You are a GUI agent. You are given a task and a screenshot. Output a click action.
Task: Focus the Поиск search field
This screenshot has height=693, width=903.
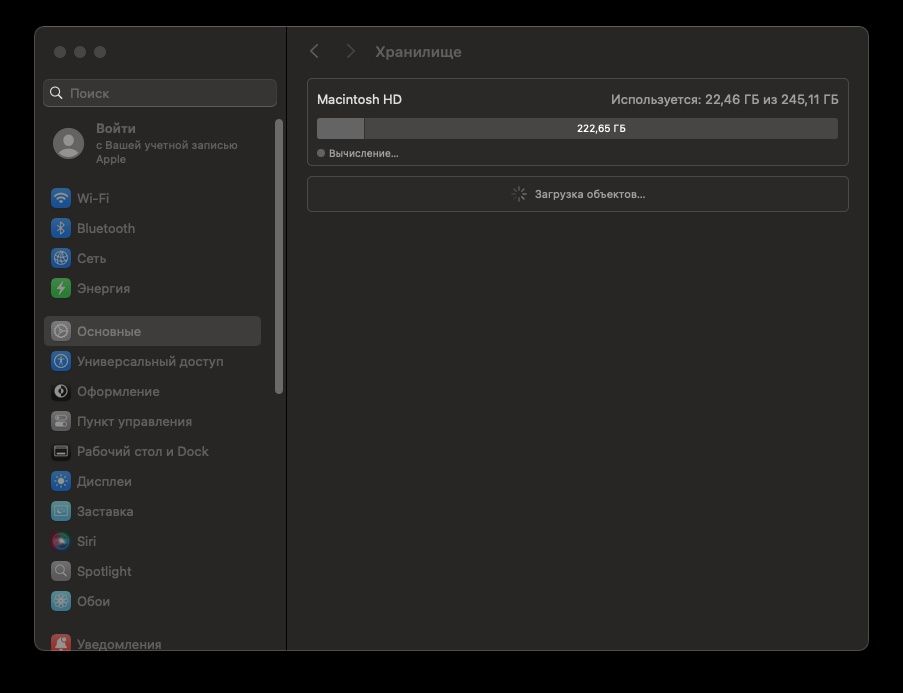(x=160, y=93)
